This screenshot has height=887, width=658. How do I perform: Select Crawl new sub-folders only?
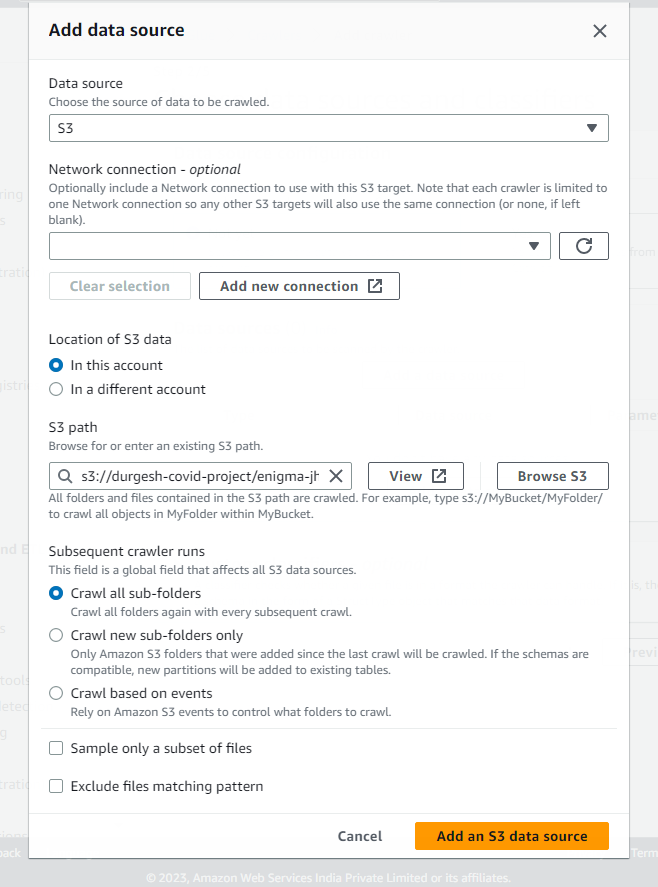pyautogui.click(x=56, y=635)
